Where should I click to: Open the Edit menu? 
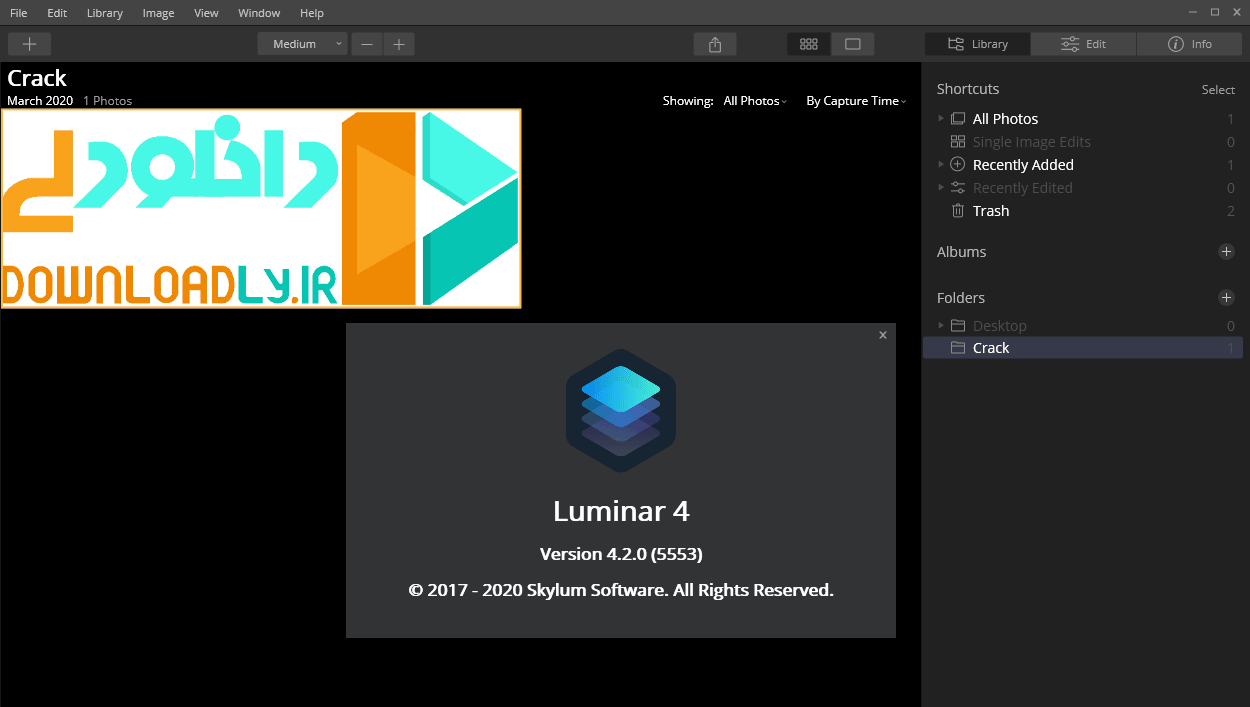57,13
